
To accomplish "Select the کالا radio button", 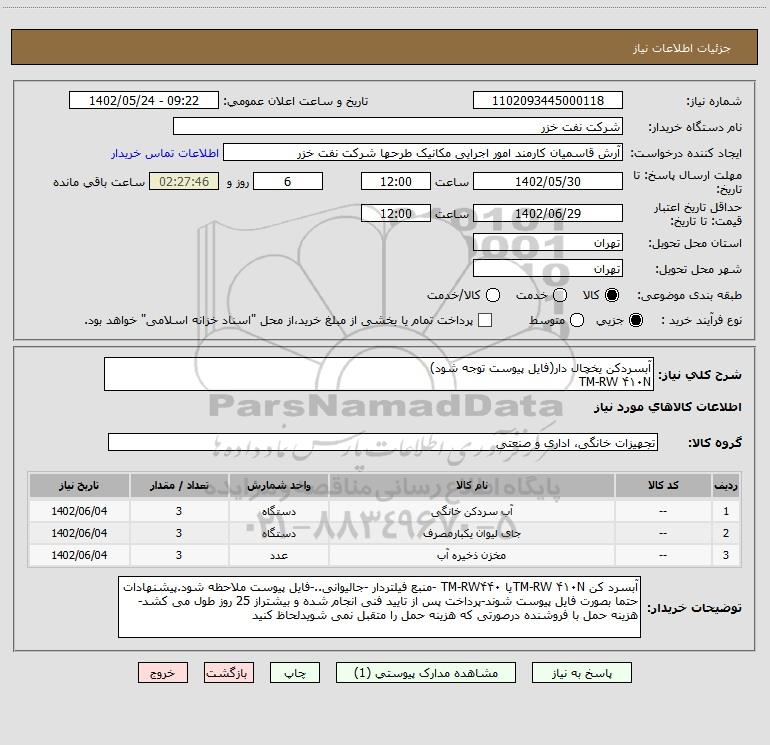I will coord(612,295).
